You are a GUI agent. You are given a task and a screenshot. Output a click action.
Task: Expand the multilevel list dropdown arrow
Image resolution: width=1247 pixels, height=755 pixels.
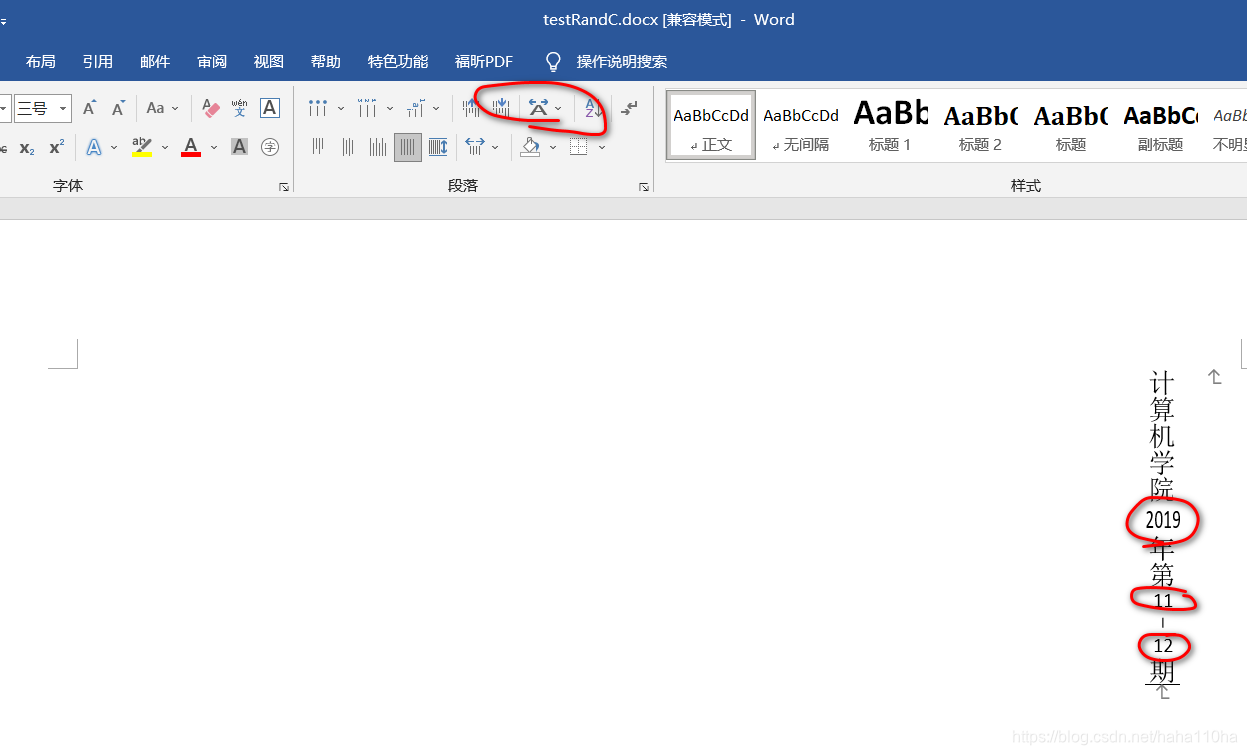[x=437, y=108]
